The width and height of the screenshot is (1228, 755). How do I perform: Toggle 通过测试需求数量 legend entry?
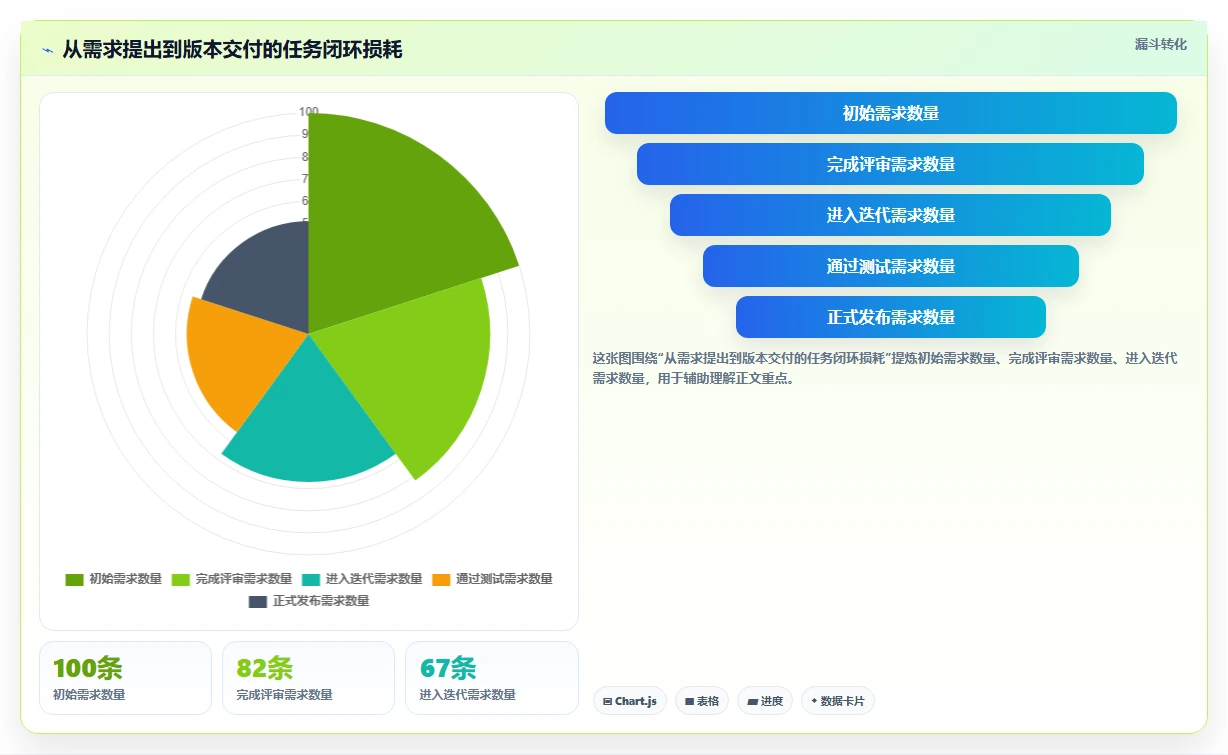pyautogui.click(x=492, y=579)
